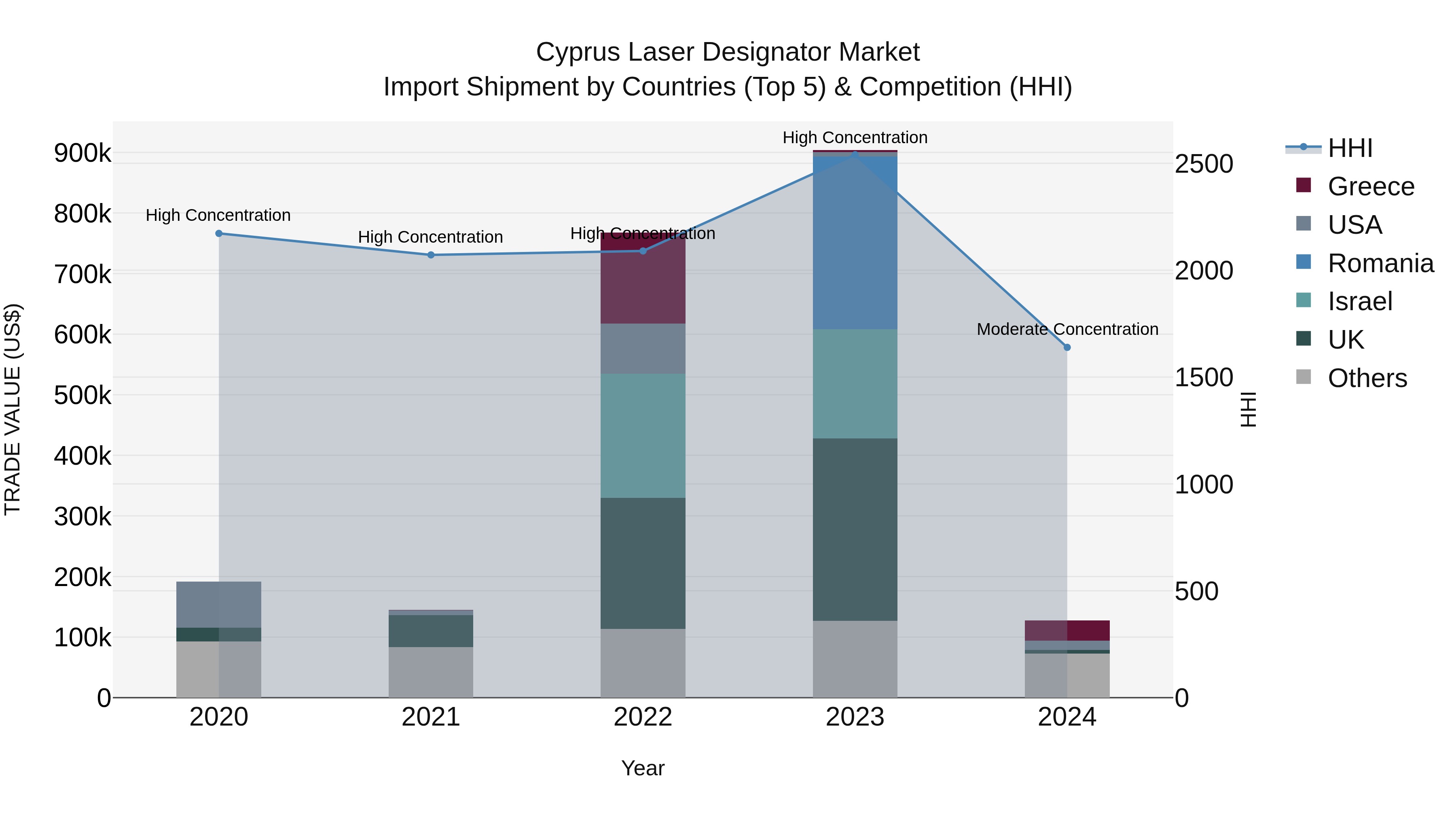Click the 1500 HHI axis tick

1204,378
